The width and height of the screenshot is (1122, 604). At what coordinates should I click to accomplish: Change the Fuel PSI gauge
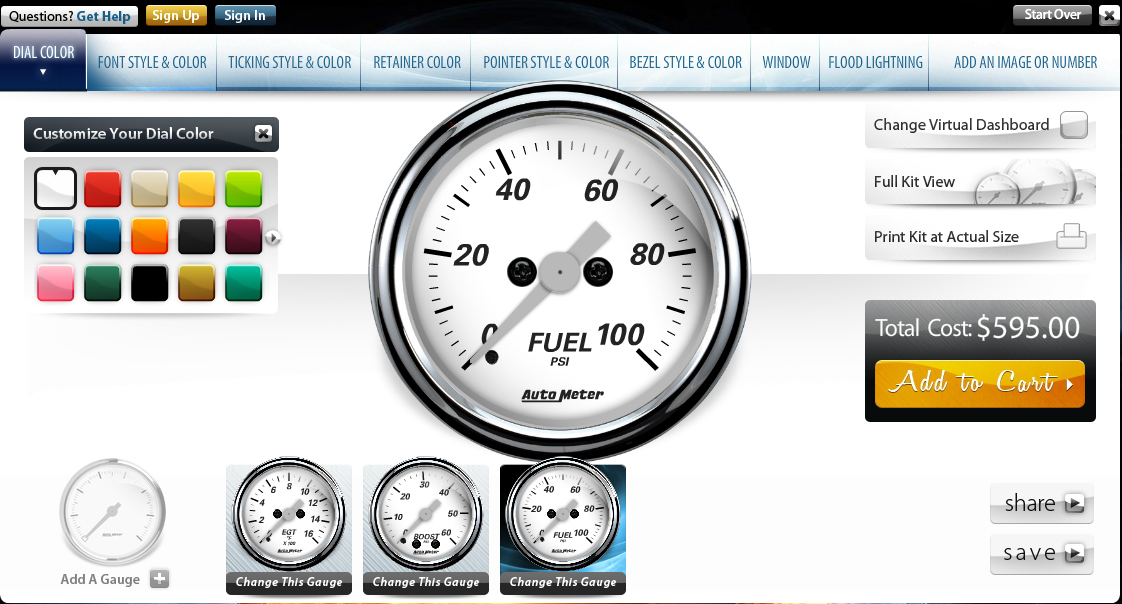[x=563, y=583]
